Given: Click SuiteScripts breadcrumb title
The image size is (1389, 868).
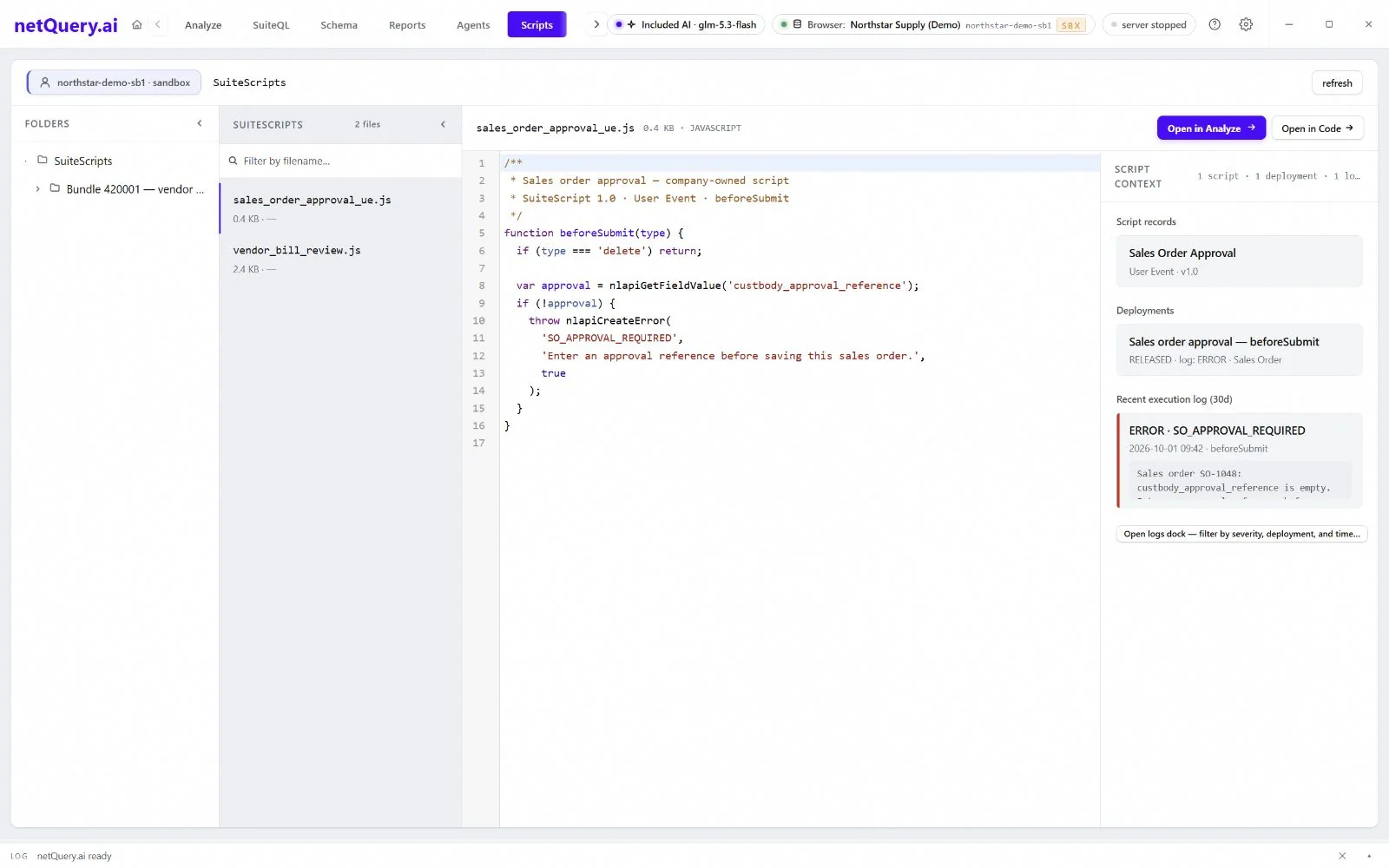Looking at the screenshot, I should click(x=249, y=82).
